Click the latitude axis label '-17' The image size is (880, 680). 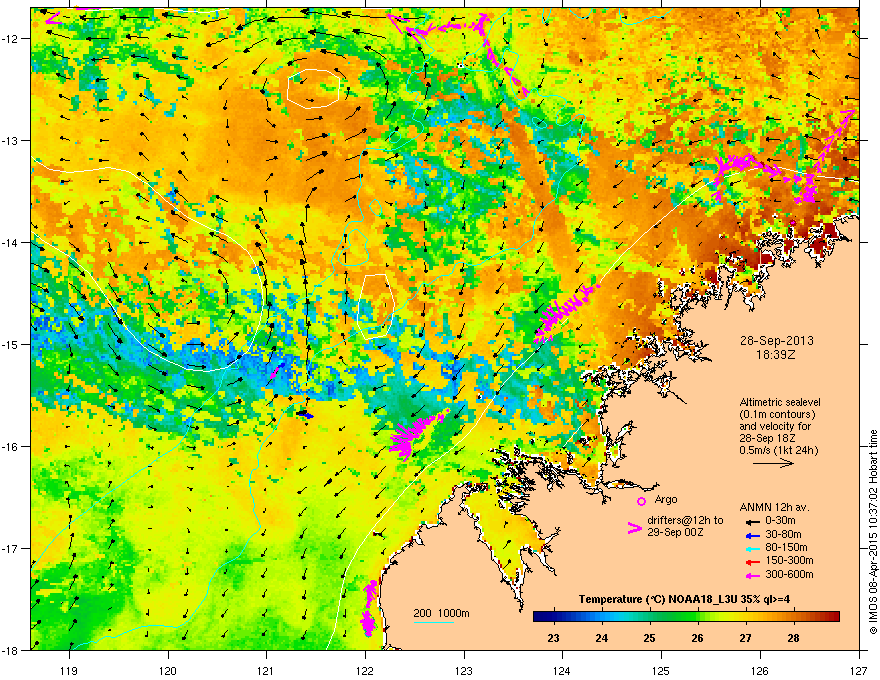point(11,548)
